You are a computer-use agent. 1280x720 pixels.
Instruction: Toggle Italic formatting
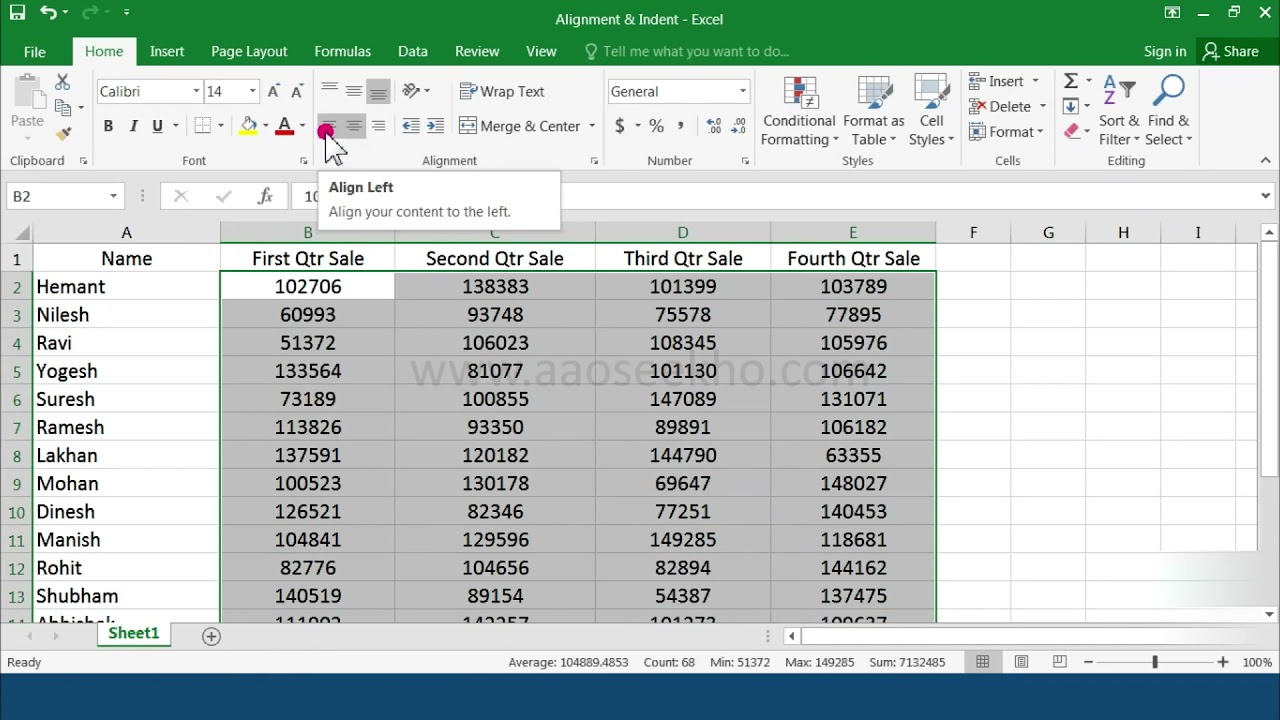point(133,126)
